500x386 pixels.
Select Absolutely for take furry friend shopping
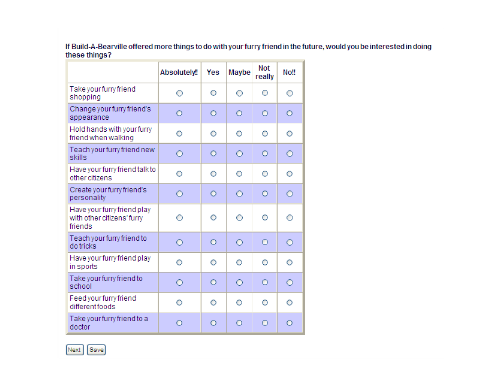coord(179,93)
